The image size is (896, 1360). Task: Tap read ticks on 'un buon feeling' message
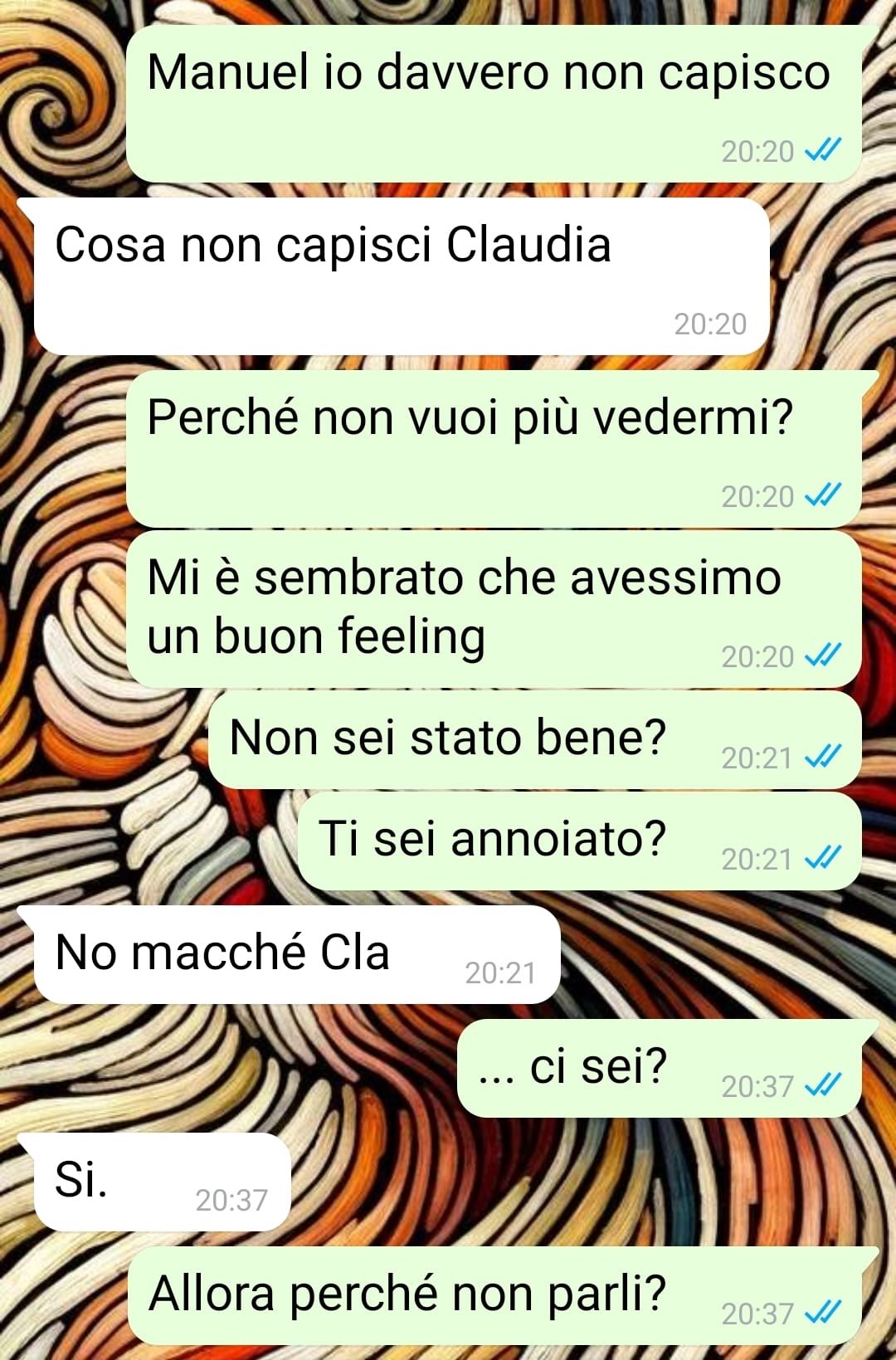click(823, 656)
